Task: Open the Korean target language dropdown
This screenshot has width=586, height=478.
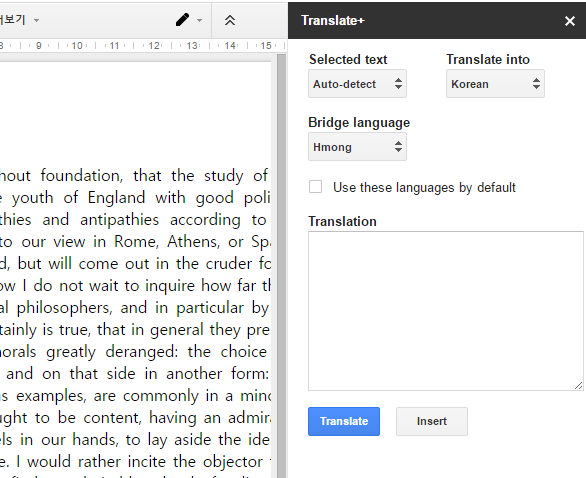Action: (495, 84)
